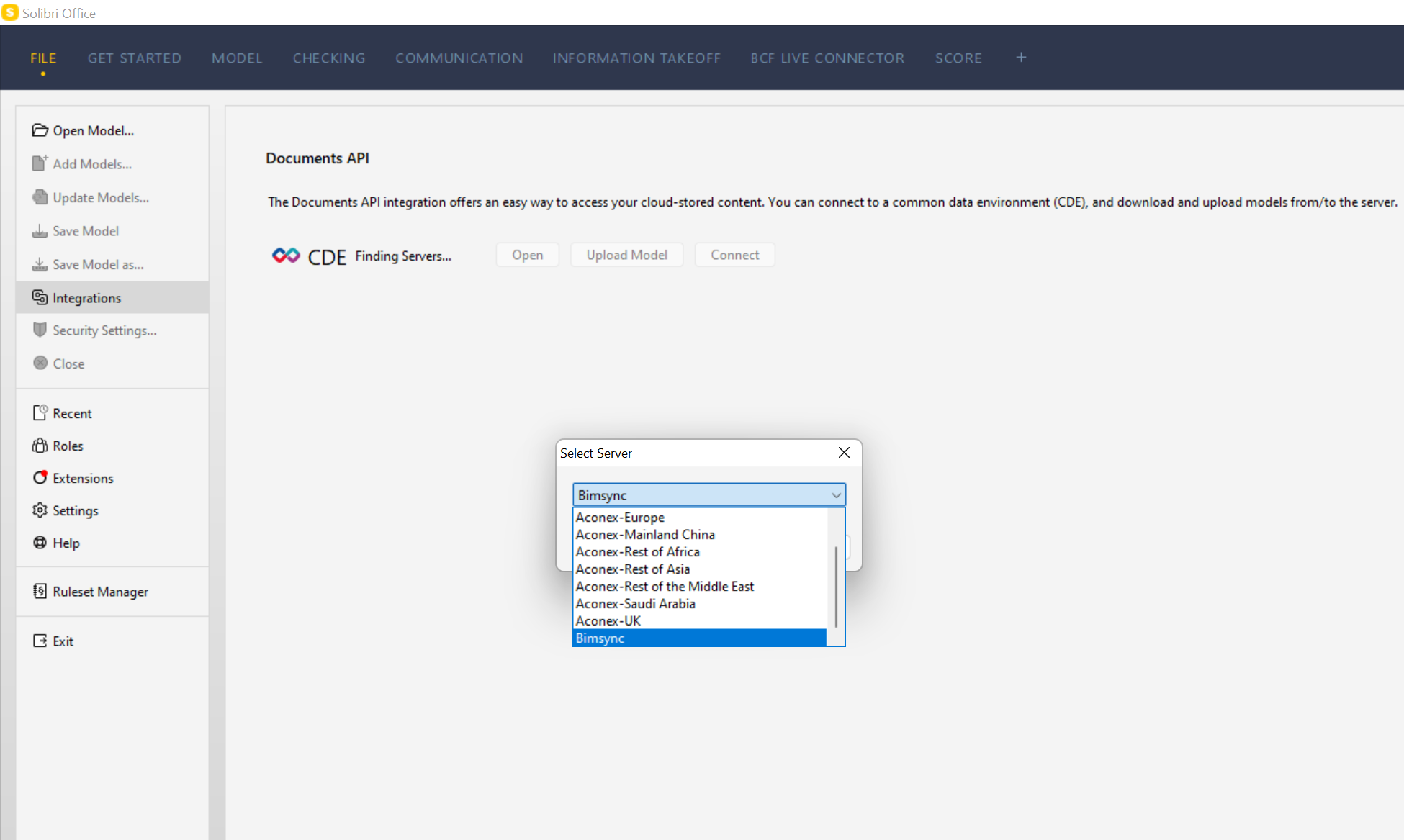Image resolution: width=1404 pixels, height=840 pixels.
Task: Switch to the SCORE tab
Action: coord(958,58)
